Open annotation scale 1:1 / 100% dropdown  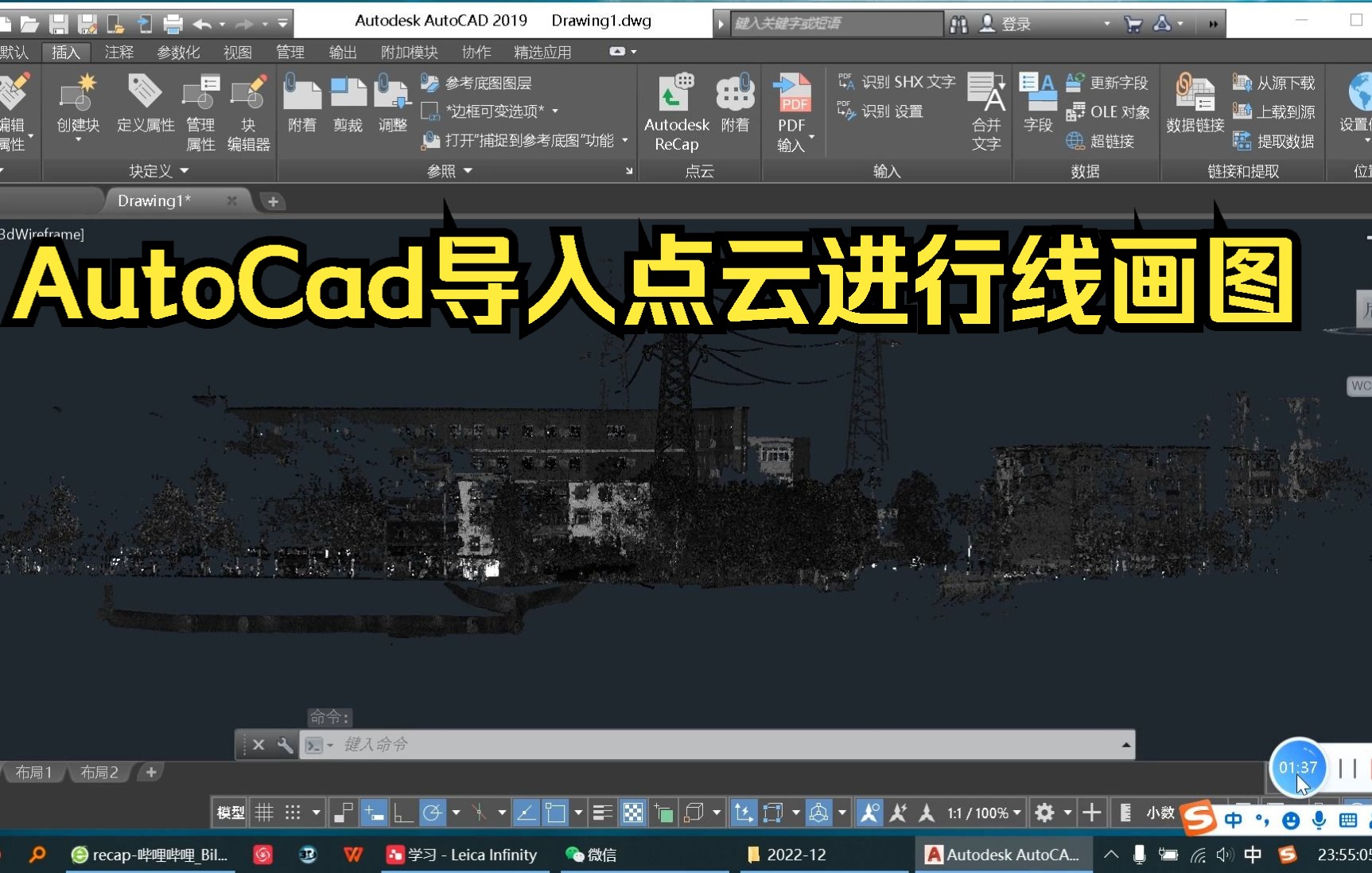click(984, 813)
